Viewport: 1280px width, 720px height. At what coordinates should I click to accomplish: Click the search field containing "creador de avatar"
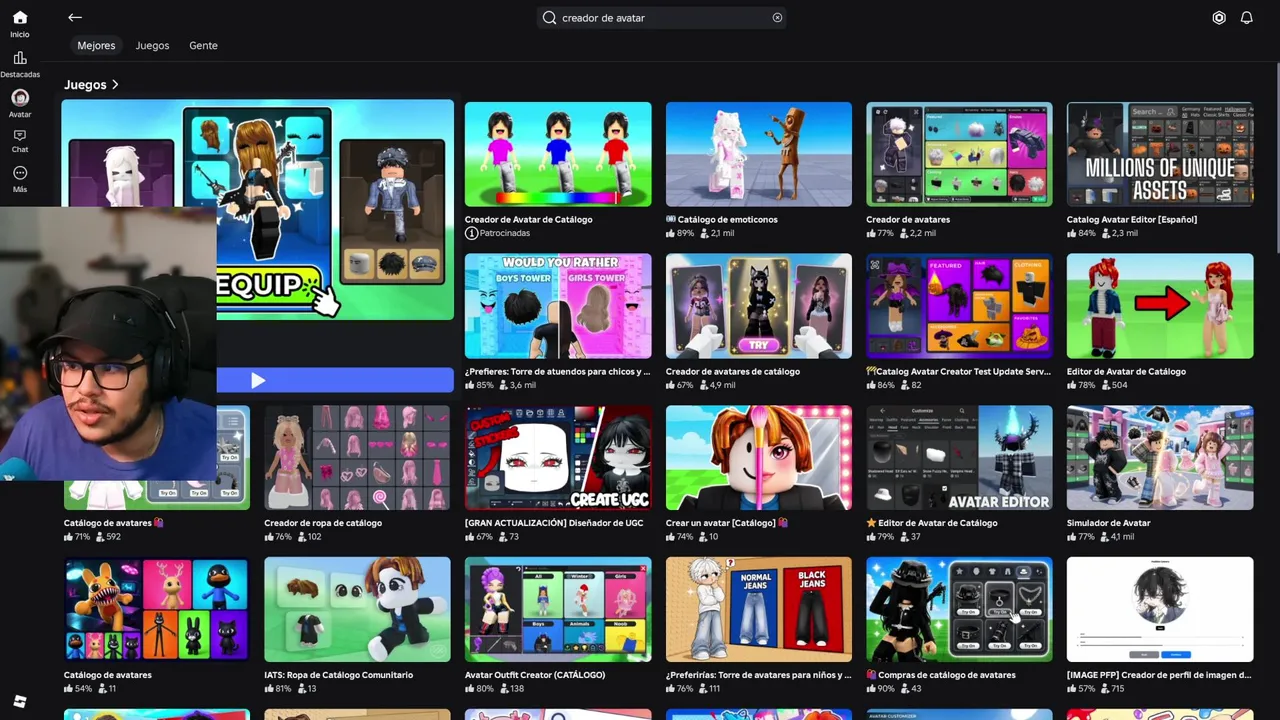(x=662, y=18)
